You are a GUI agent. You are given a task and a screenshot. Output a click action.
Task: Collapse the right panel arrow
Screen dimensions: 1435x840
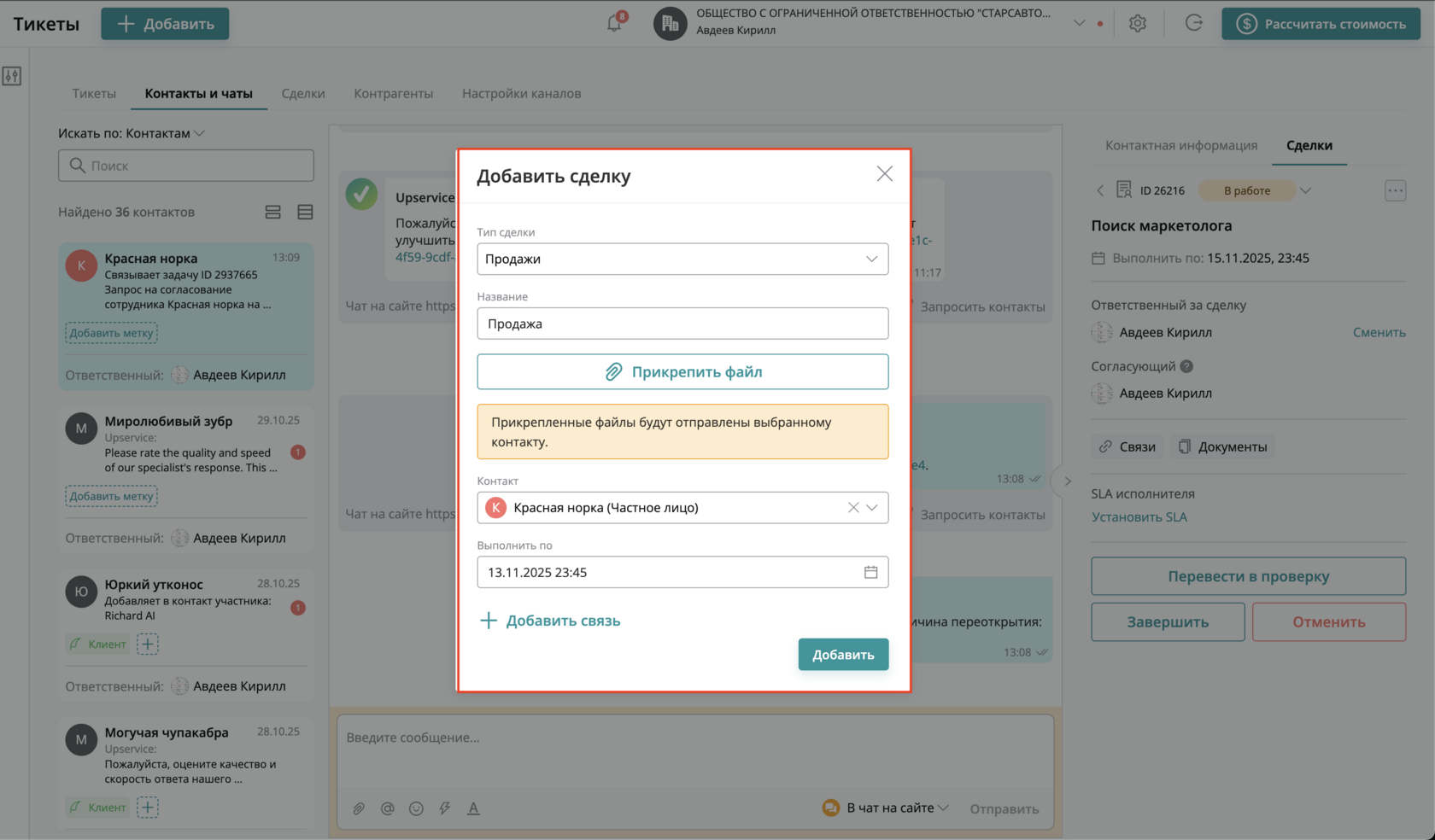click(x=1068, y=481)
